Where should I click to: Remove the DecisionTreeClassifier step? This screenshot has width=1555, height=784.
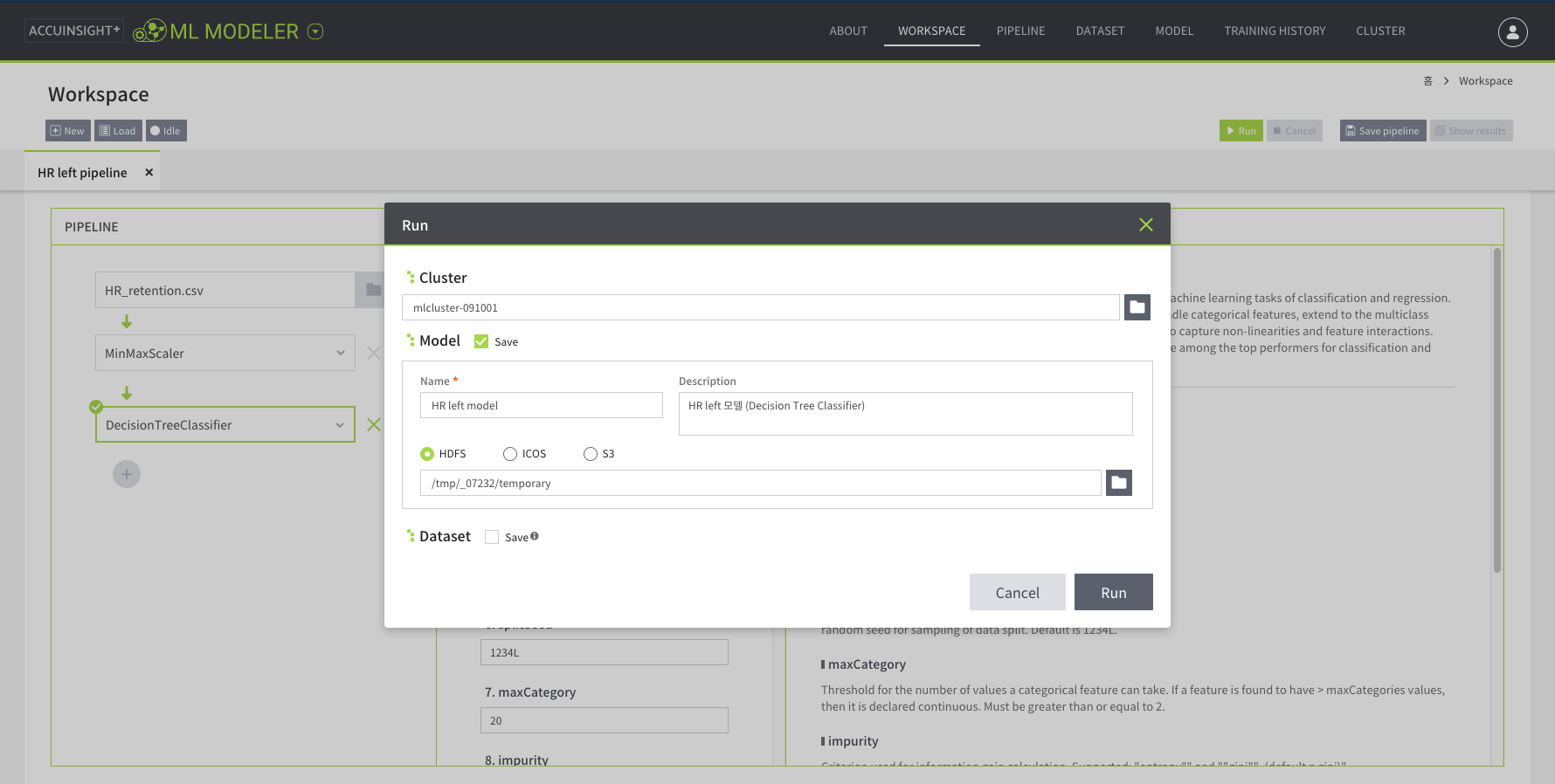pos(373,424)
